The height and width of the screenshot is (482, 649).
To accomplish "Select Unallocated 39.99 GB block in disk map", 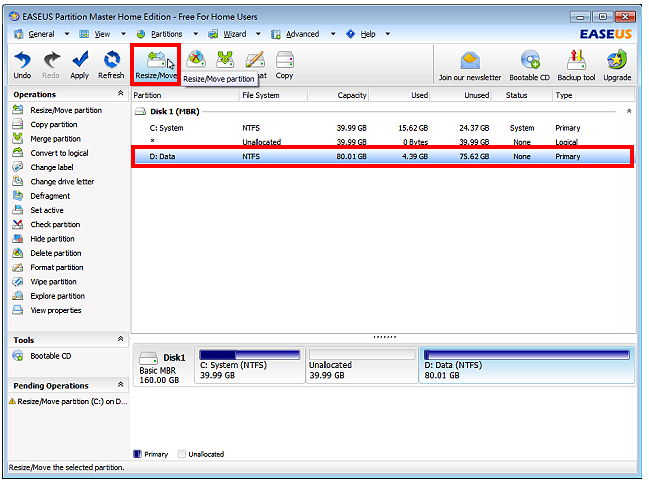I will tap(362, 365).
